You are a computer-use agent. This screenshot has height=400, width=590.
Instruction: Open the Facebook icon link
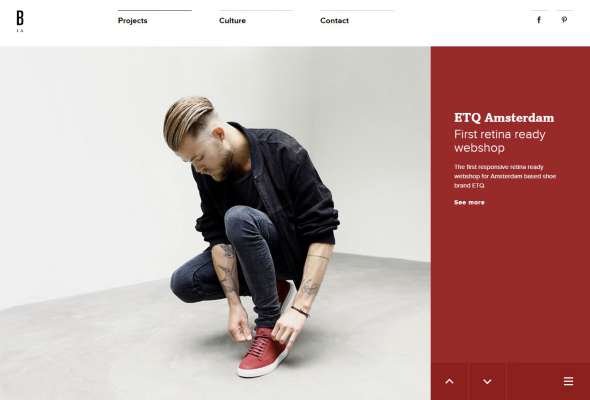point(539,20)
